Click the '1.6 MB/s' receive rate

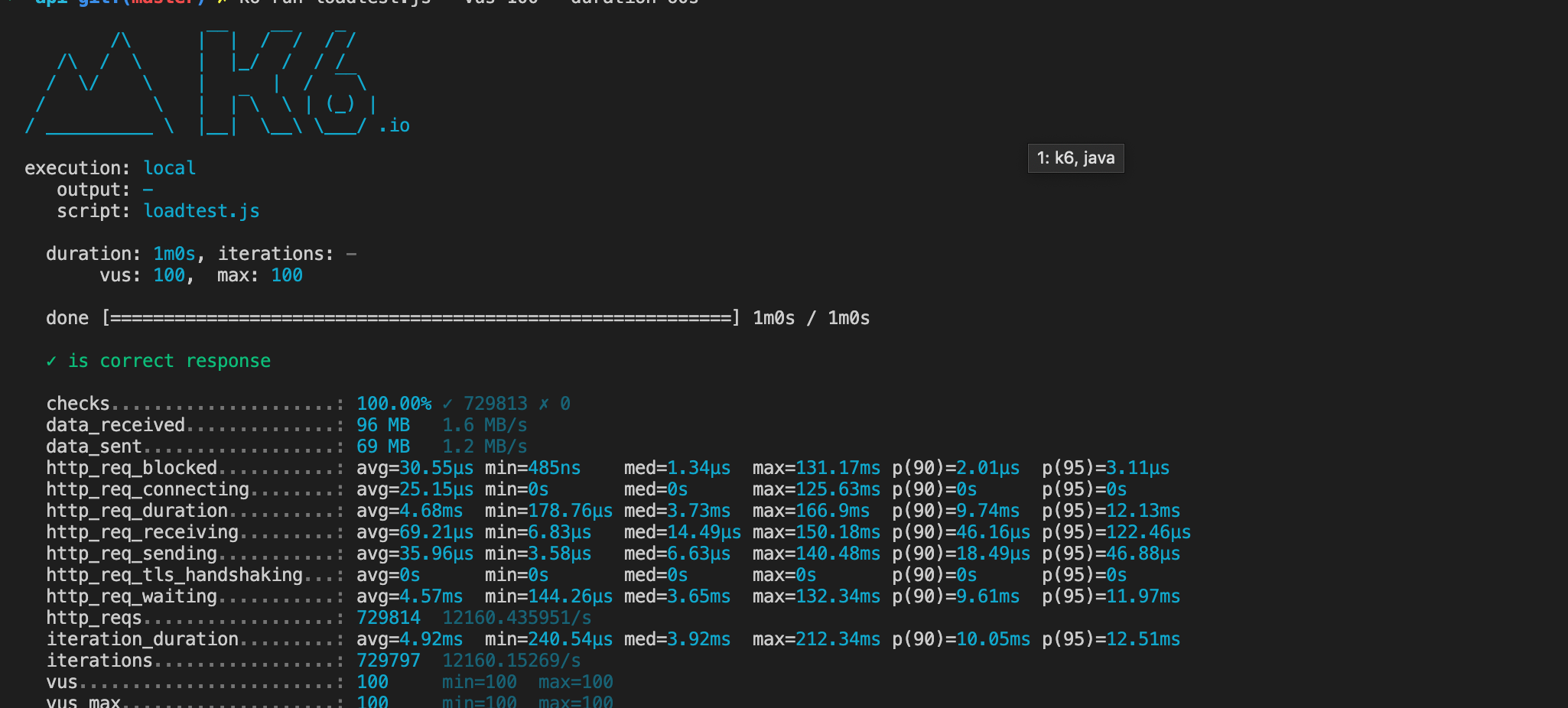point(485,425)
